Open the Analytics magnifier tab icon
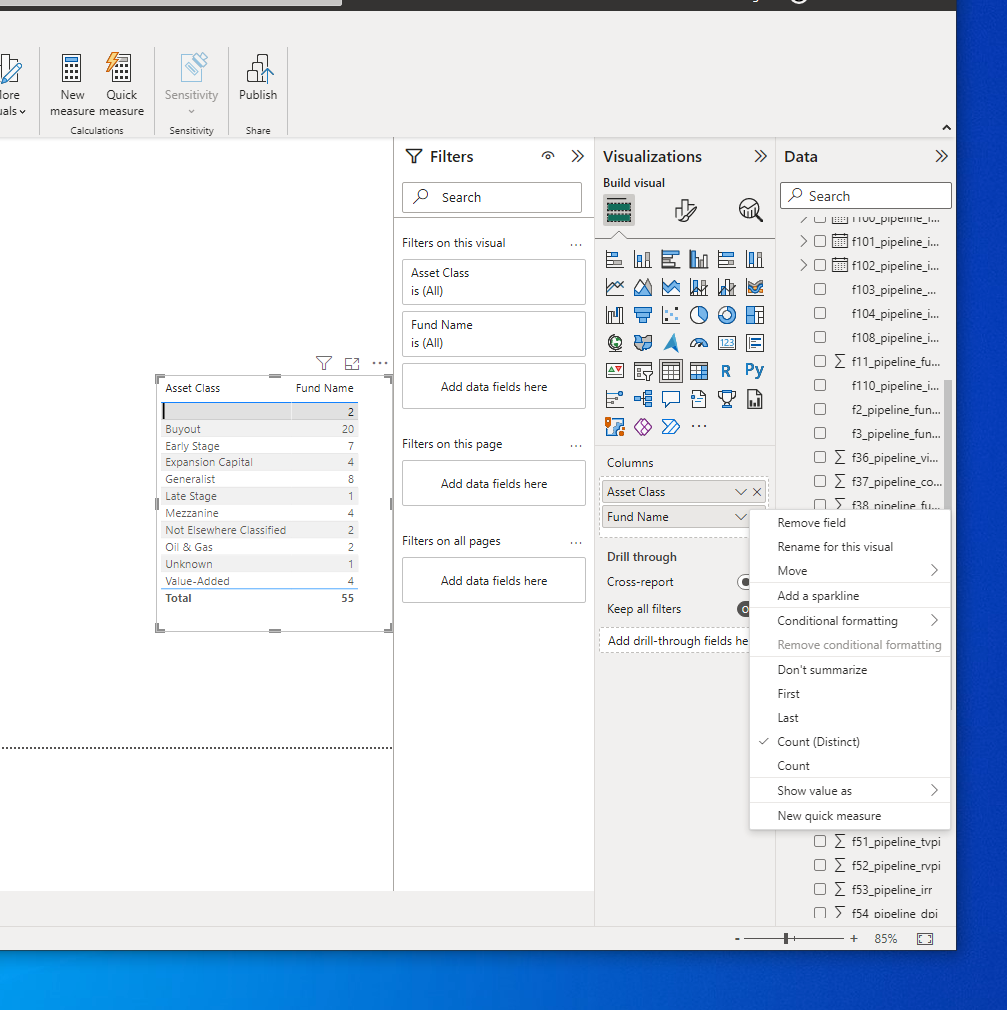Screen dimensions: 1007x1010 click(x=750, y=210)
